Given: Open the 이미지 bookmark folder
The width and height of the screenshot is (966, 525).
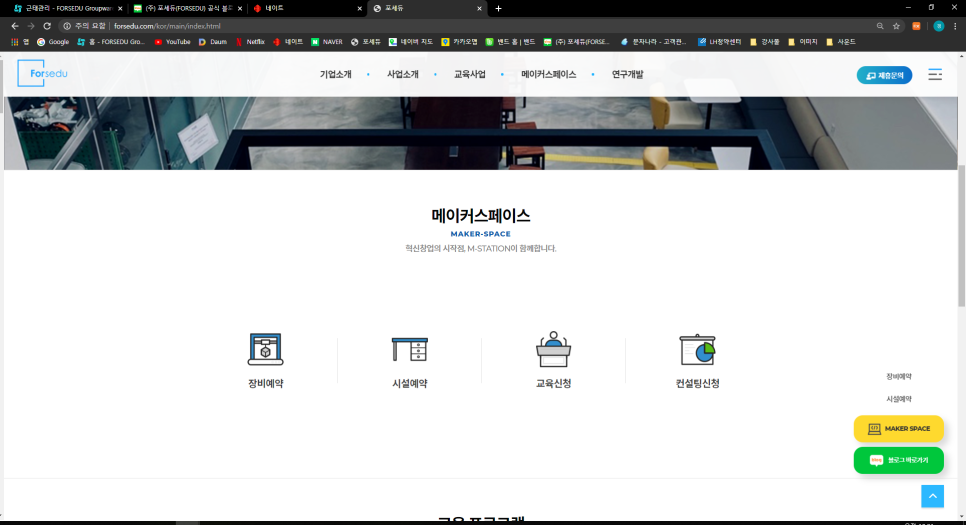Looking at the screenshot, I should click(x=803, y=42).
